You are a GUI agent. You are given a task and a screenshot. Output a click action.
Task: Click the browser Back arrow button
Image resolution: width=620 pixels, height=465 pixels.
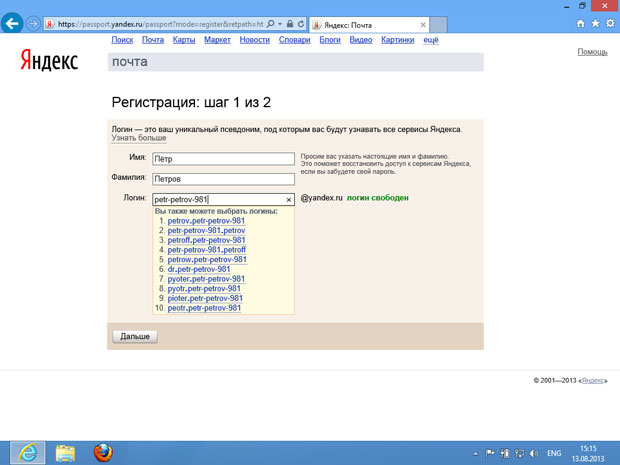(x=14, y=22)
